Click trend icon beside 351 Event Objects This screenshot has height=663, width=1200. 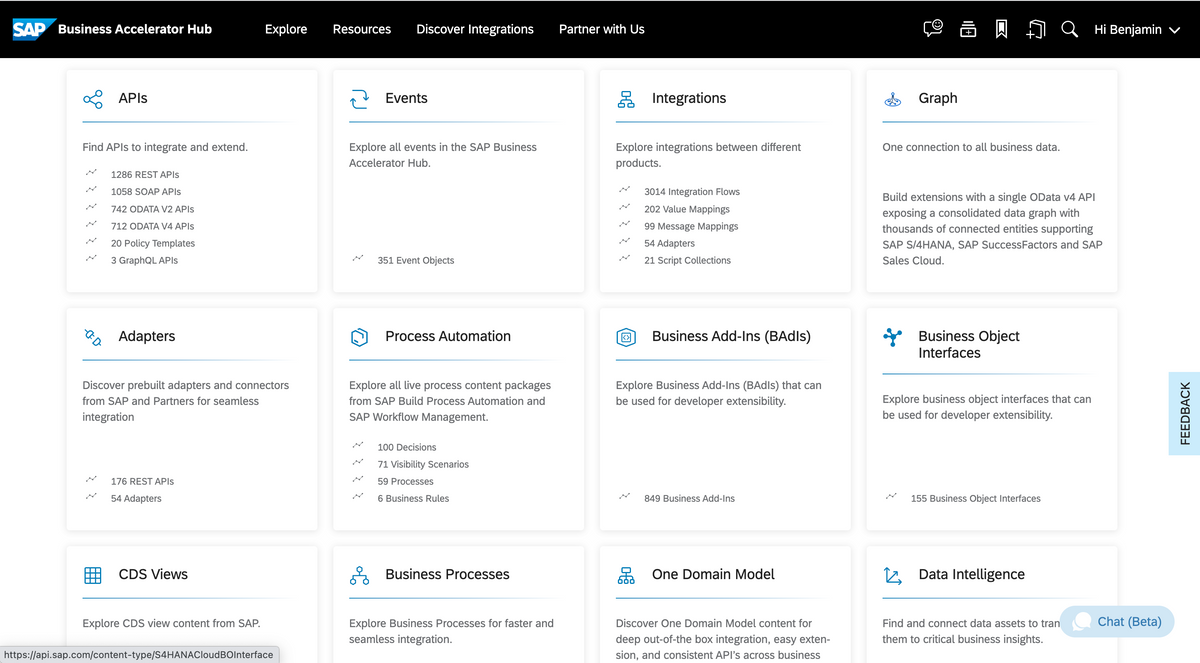[x=358, y=260]
